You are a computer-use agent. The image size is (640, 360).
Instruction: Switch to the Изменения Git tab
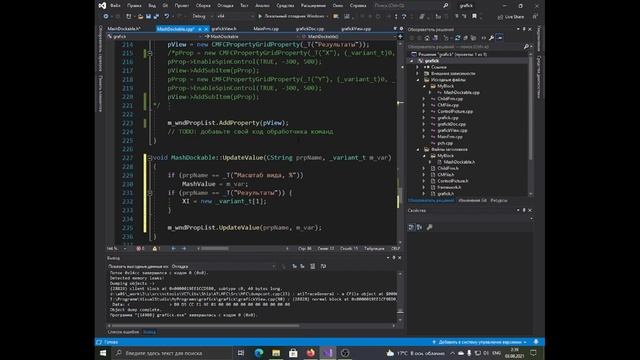click(x=472, y=200)
